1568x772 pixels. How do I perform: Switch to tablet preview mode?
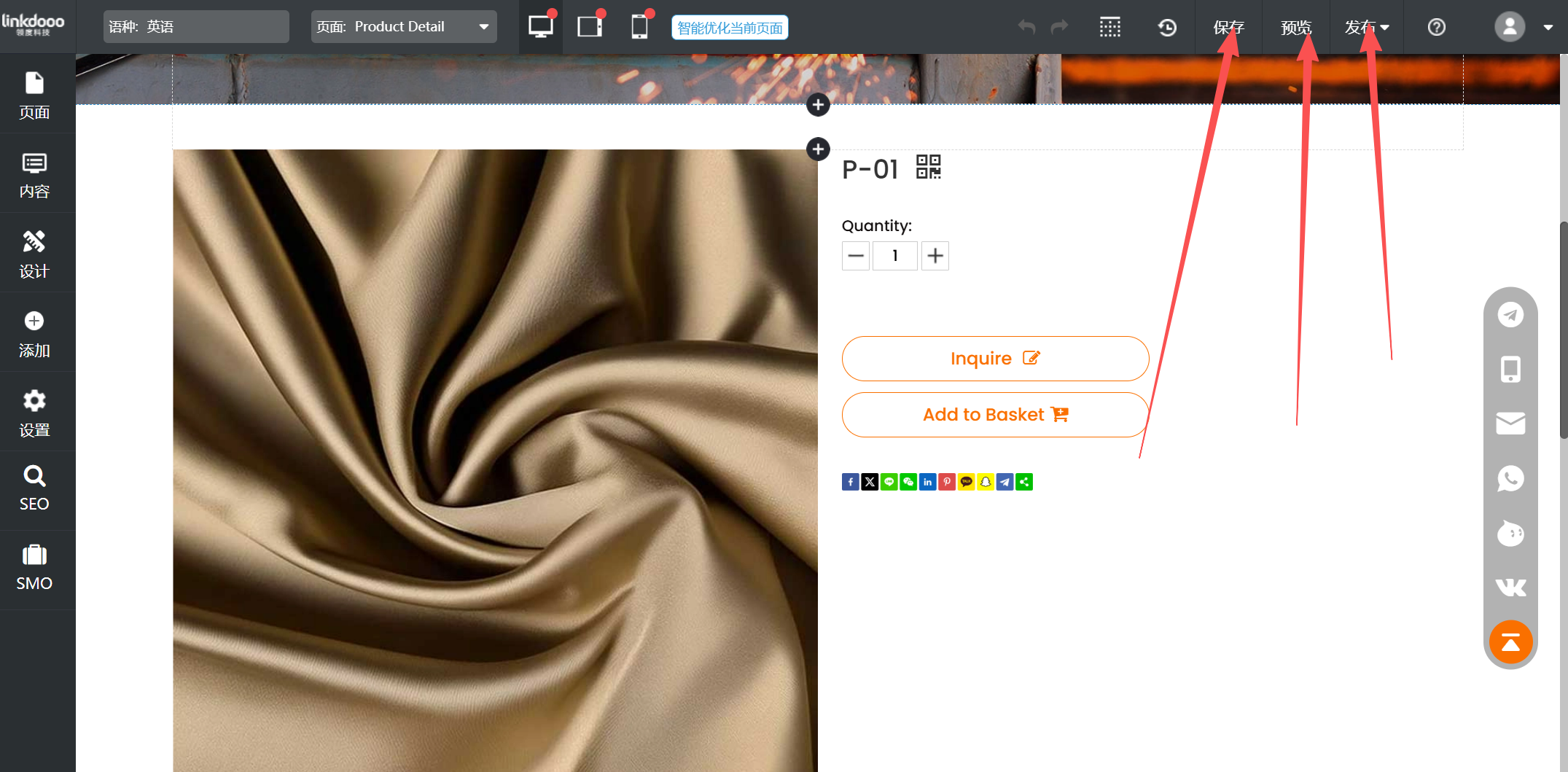point(589,27)
